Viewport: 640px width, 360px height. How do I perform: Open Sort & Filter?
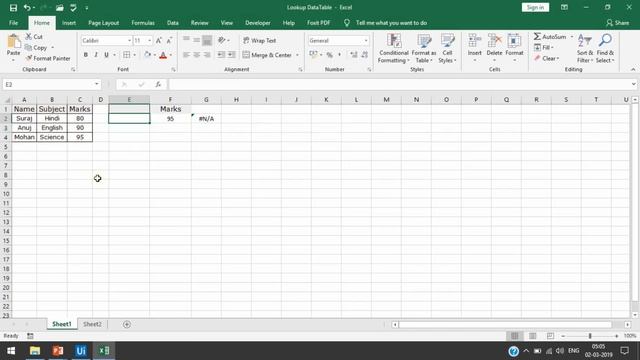(x=585, y=49)
